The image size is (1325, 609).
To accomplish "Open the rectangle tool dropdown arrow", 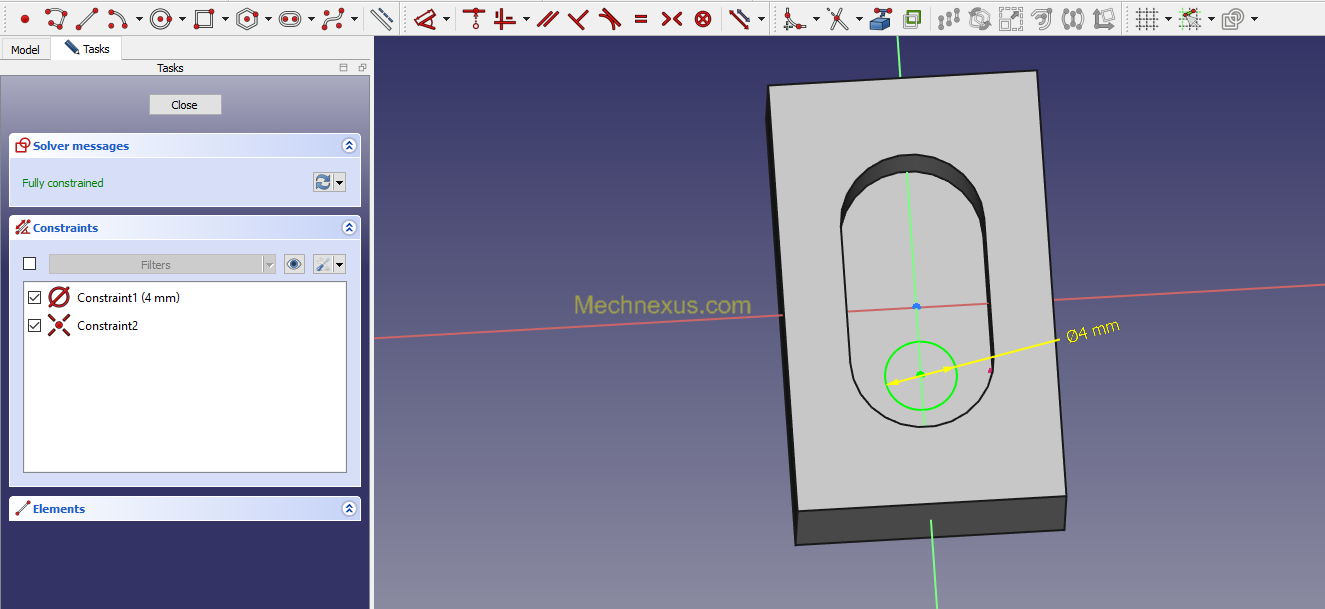I will tap(225, 19).
